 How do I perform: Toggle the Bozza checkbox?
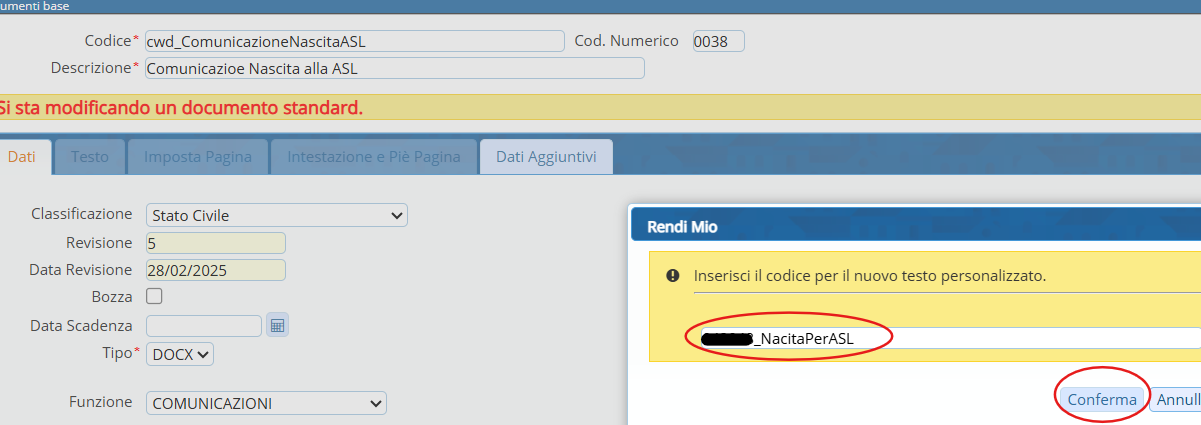(154, 296)
